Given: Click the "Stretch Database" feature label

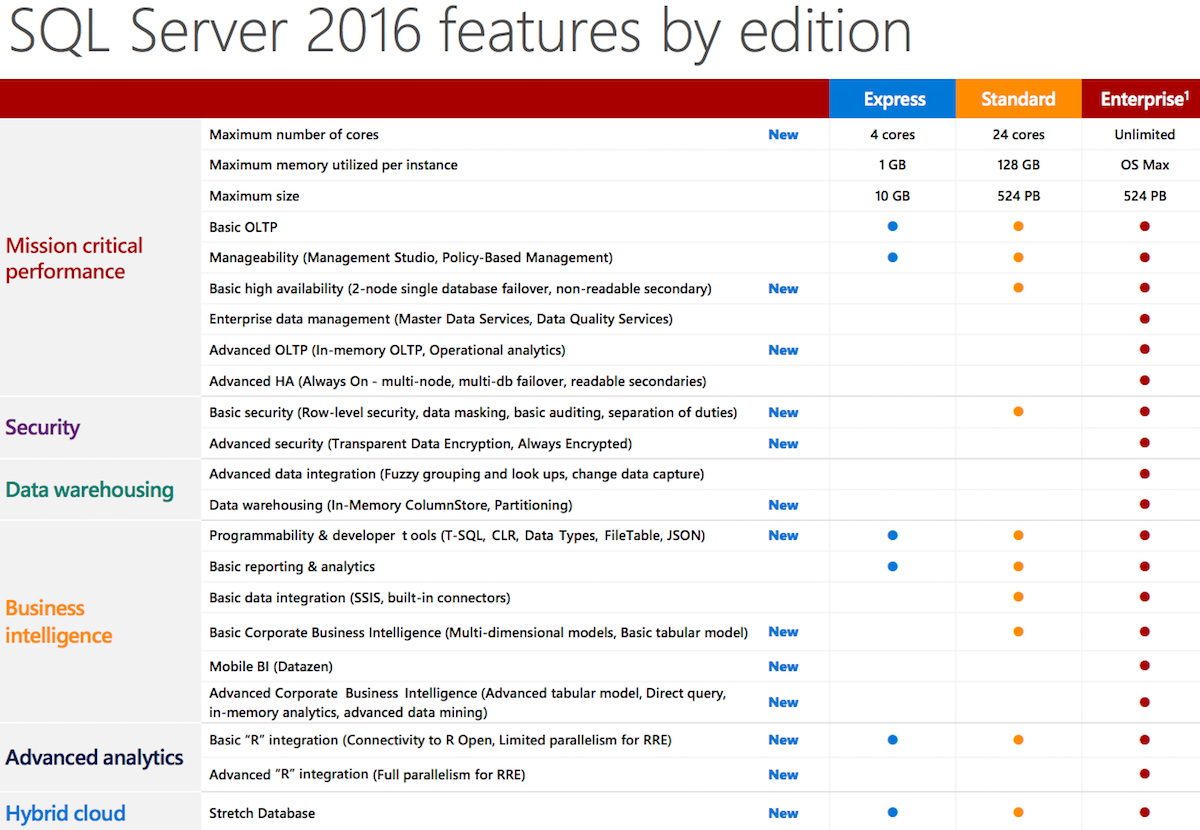Looking at the screenshot, I should pos(262,813).
